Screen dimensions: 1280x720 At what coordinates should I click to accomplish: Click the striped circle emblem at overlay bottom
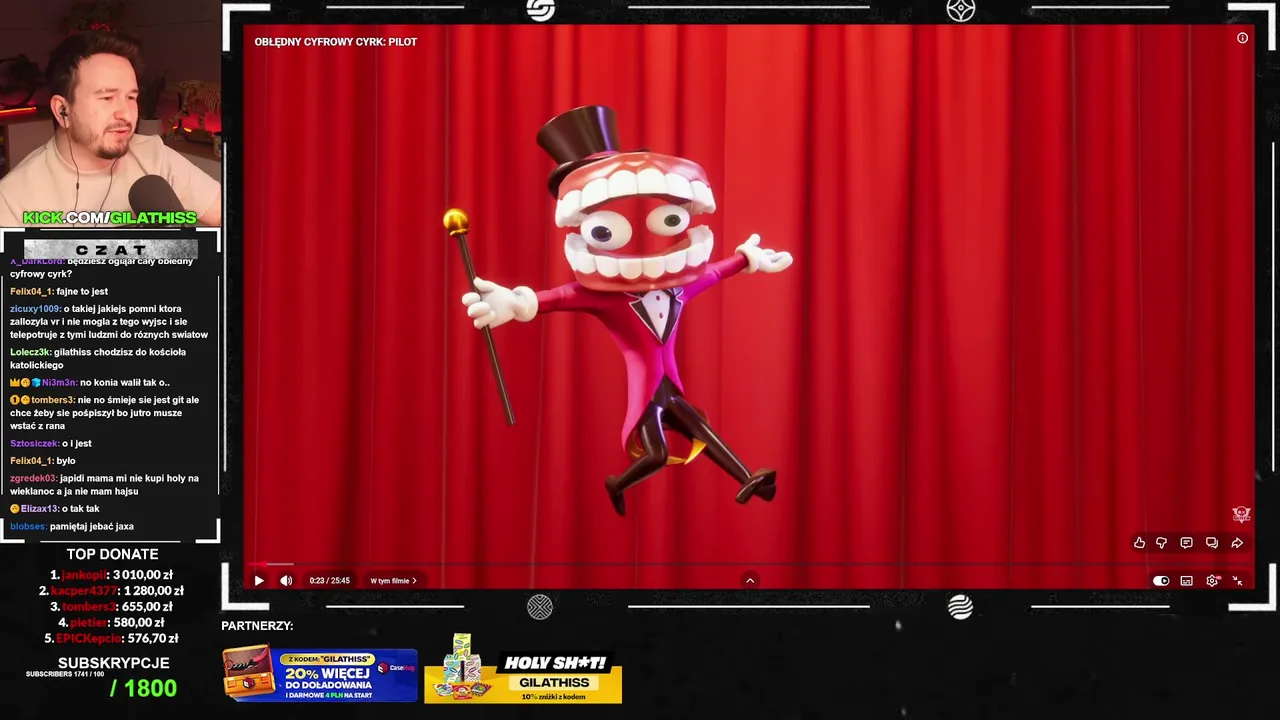pos(960,607)
